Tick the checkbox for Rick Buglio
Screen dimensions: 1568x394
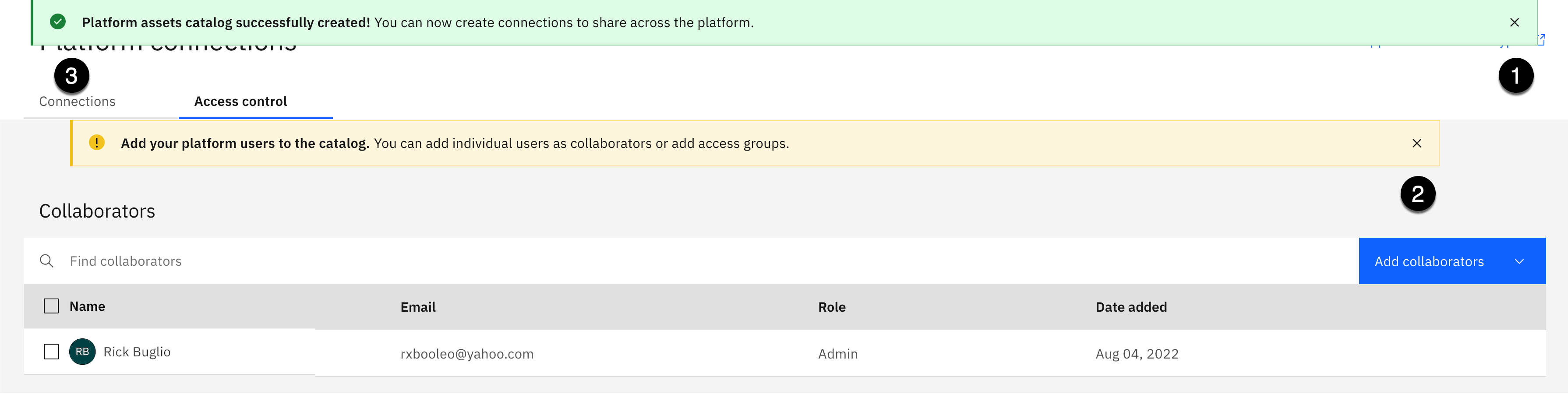click(x=52, y=352)
